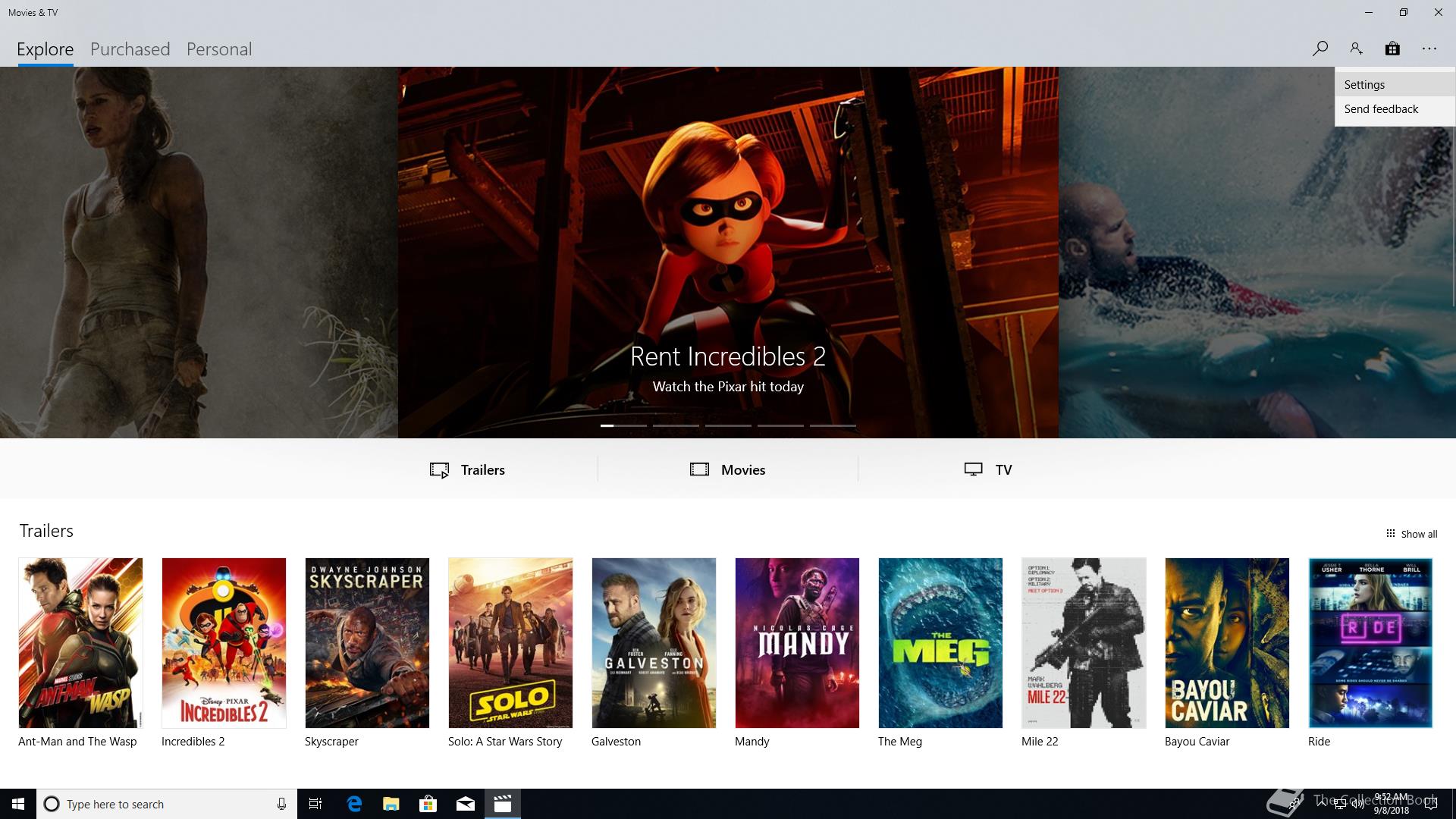Viewport: 1456px width, 819px height.
Task: Click the Mile 22 title text
Action: [1040, 742]
